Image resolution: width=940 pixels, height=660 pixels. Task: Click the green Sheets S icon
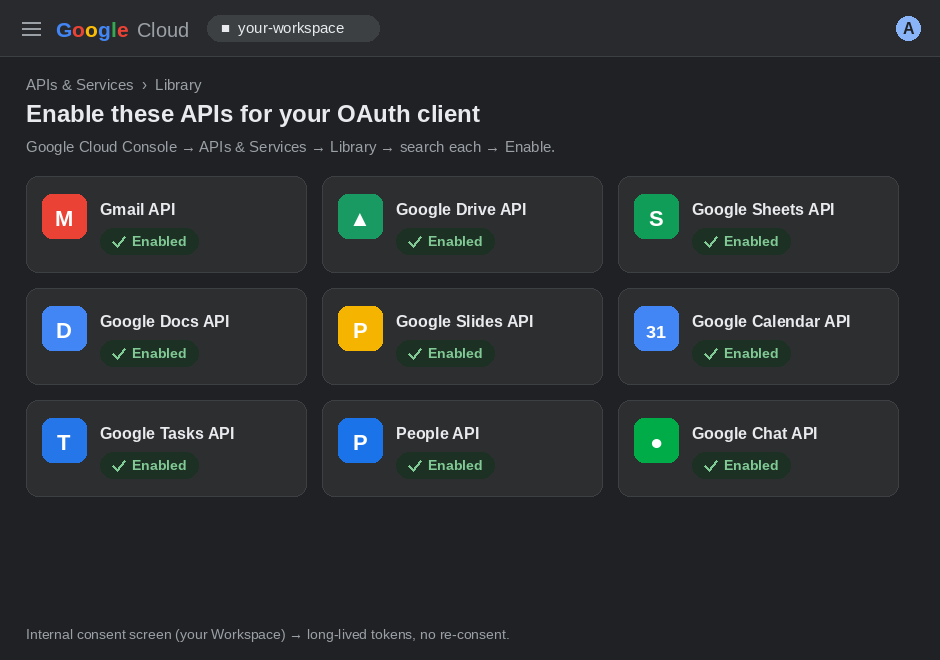coord(656,216)
